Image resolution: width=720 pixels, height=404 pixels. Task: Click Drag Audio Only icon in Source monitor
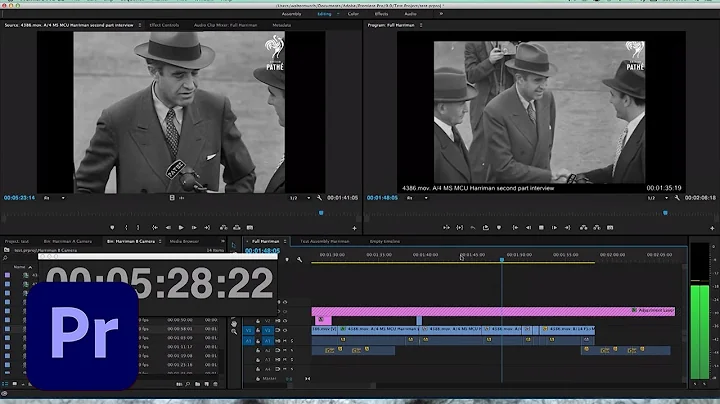click(x=181, y=198)
